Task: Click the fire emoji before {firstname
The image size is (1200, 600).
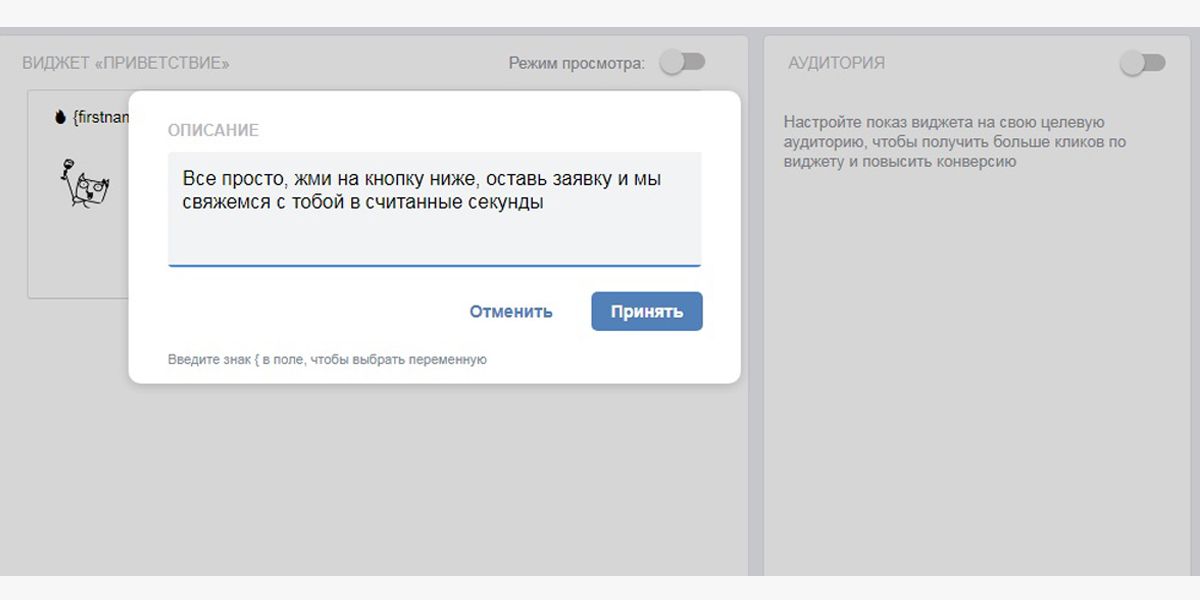Action: click(x=59, y=117)
